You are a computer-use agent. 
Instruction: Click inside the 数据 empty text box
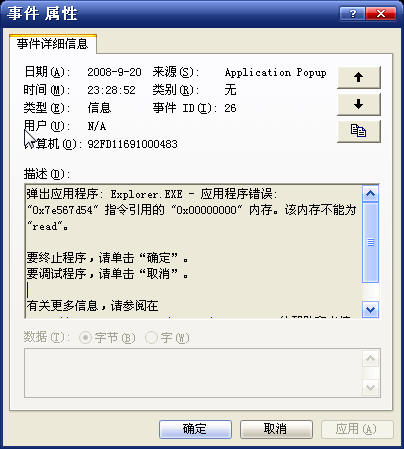click(193, 373)
